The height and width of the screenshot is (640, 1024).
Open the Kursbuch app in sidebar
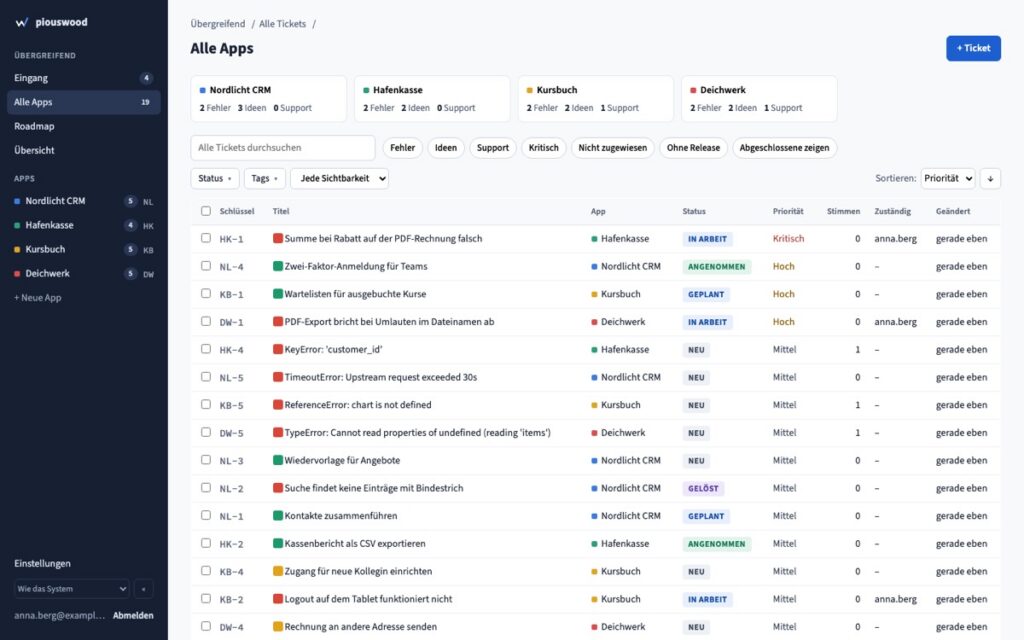point(84,249)
